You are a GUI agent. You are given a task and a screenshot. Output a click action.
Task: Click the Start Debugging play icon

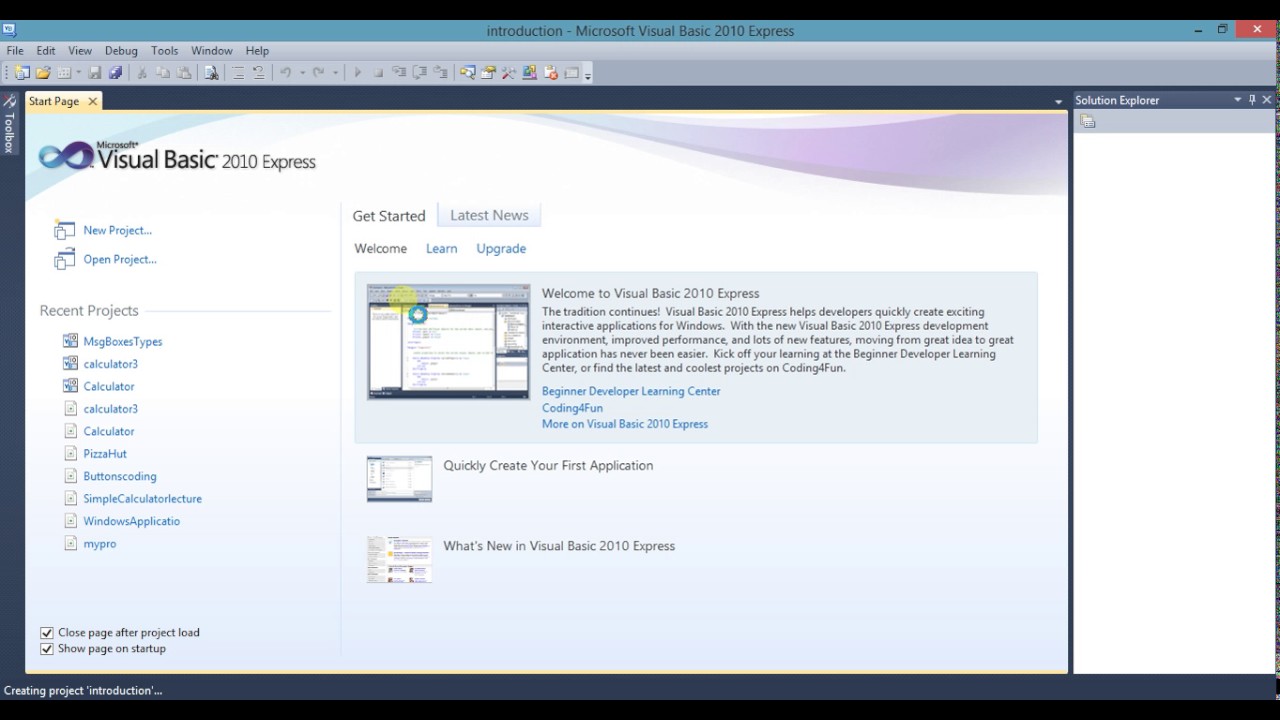(x=357, y=72)
